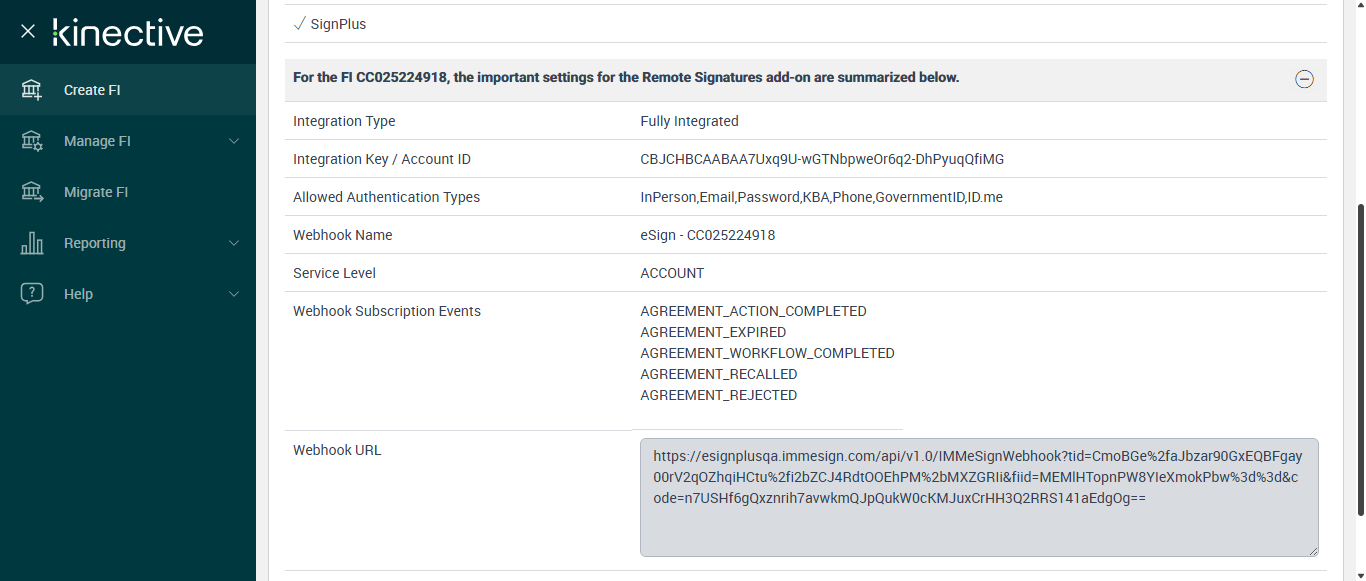The height and width of the screenshot is (581, 1366).
Task: Expand the Reporting menu chevron
Action: [234, 243]
